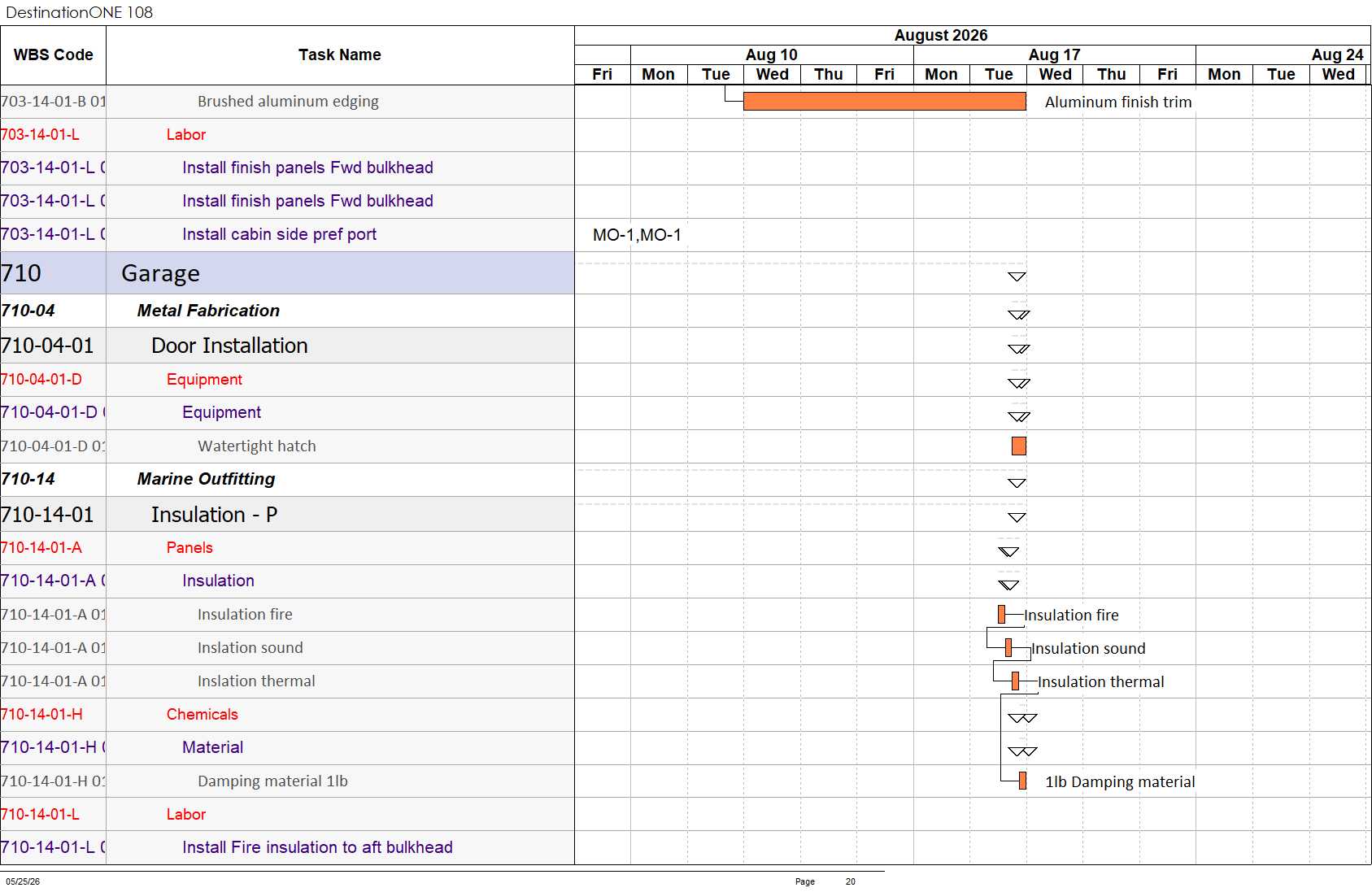Viewport: 1372px width, 892px height.
Task: Click the Insulation - P summary triangle marker
Action: pyautogui.click(x=1017, y=517)
